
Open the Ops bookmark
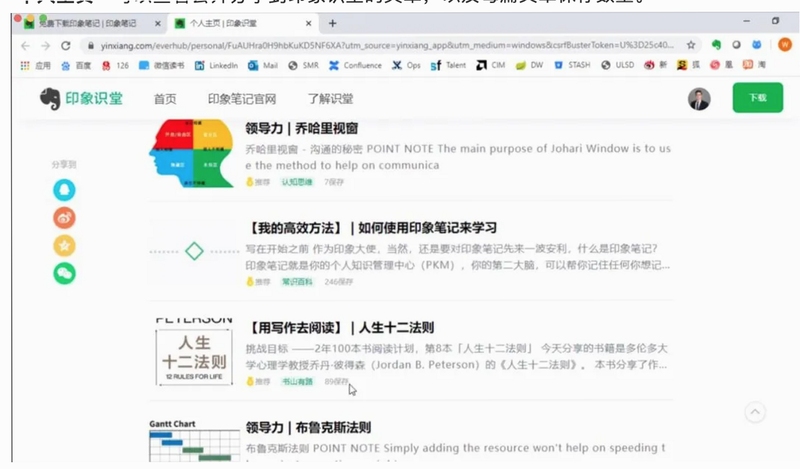click(x=406, y=65)
